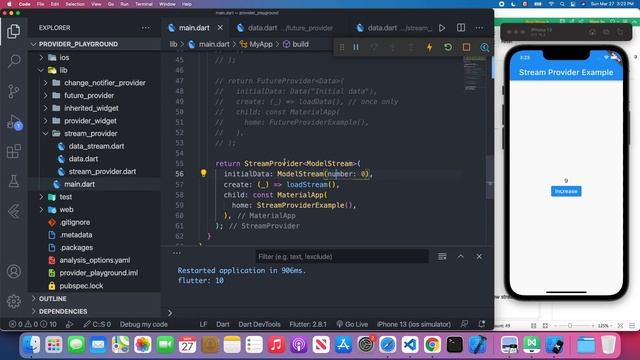Screen dimensions: 640x360
Task: Open data_stream.dart file
Action: tap(96, 146)
